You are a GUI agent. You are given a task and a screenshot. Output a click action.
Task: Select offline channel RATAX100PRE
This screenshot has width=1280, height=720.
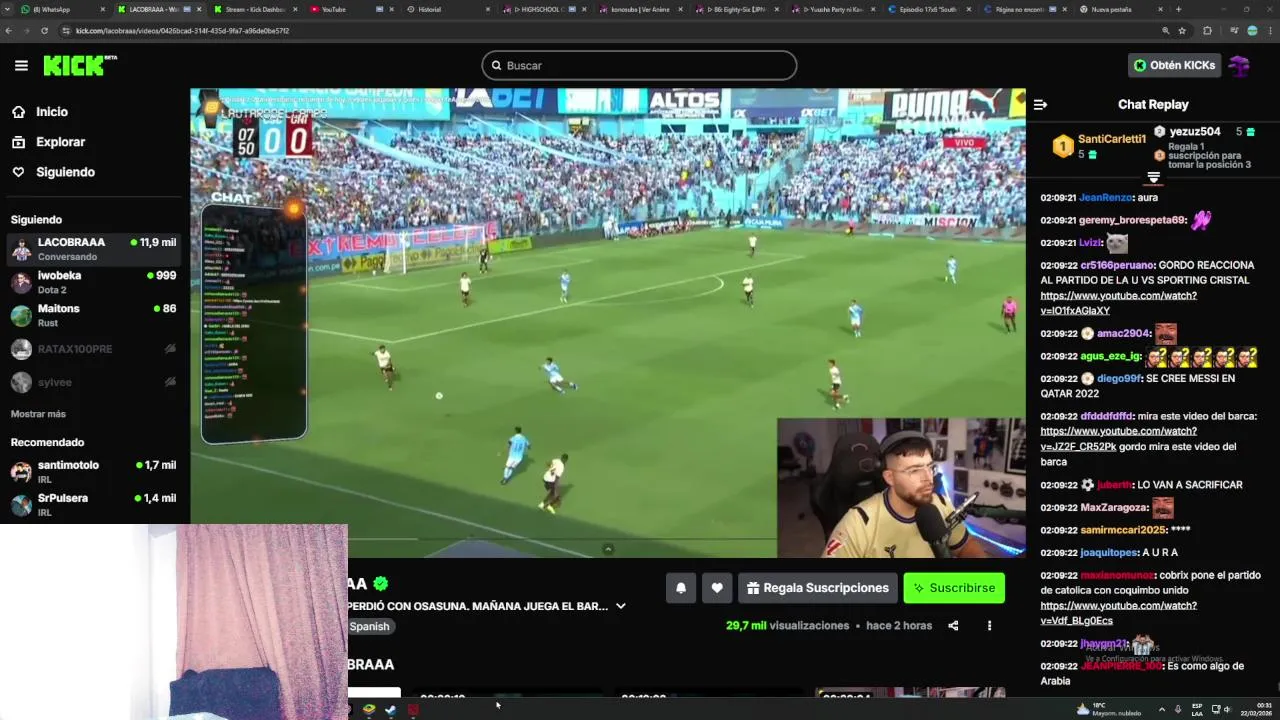pos(94,349)
